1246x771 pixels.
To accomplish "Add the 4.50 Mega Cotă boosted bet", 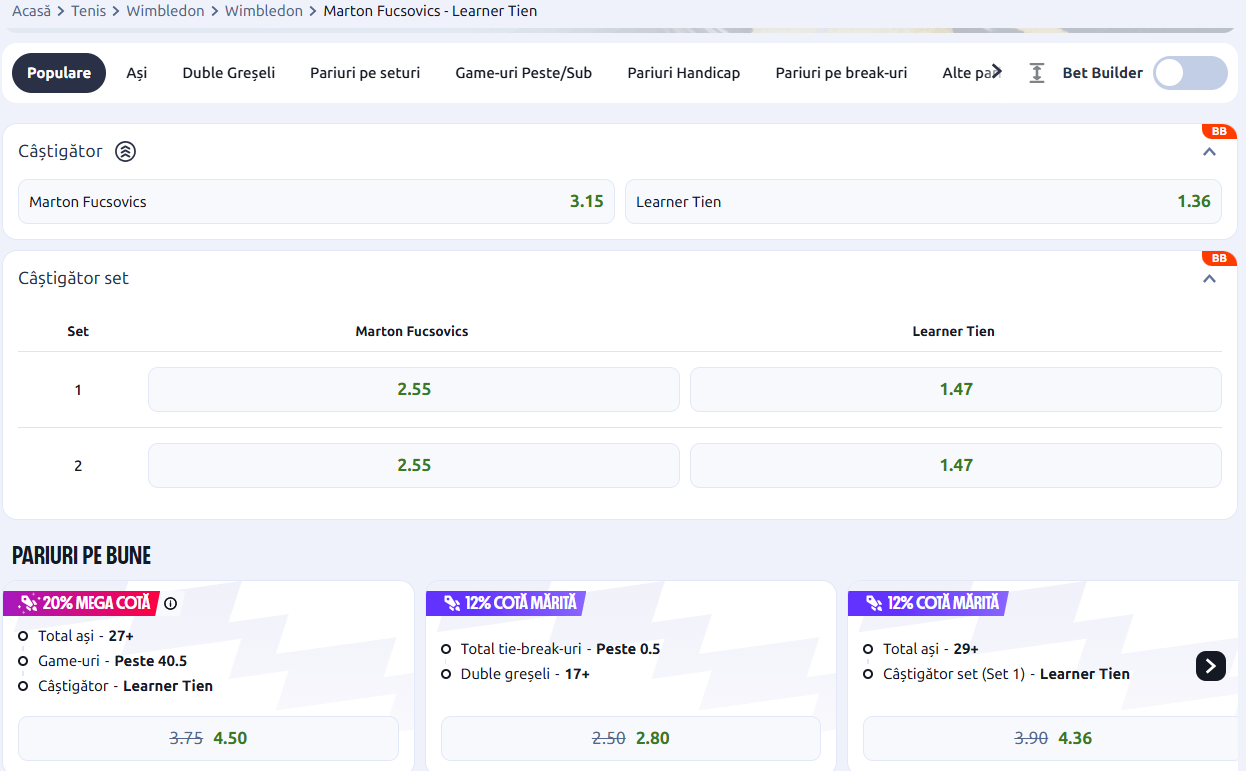I will pos(208,738).
